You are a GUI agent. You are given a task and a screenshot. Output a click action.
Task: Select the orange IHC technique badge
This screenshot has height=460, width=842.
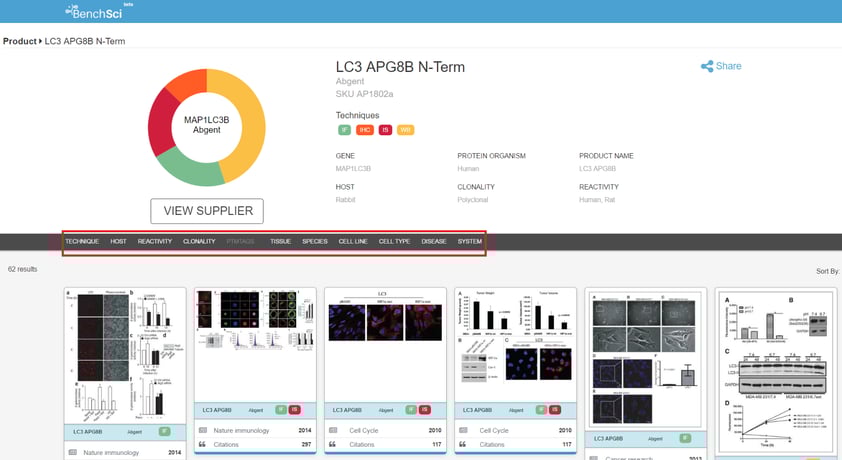(365, 130)
